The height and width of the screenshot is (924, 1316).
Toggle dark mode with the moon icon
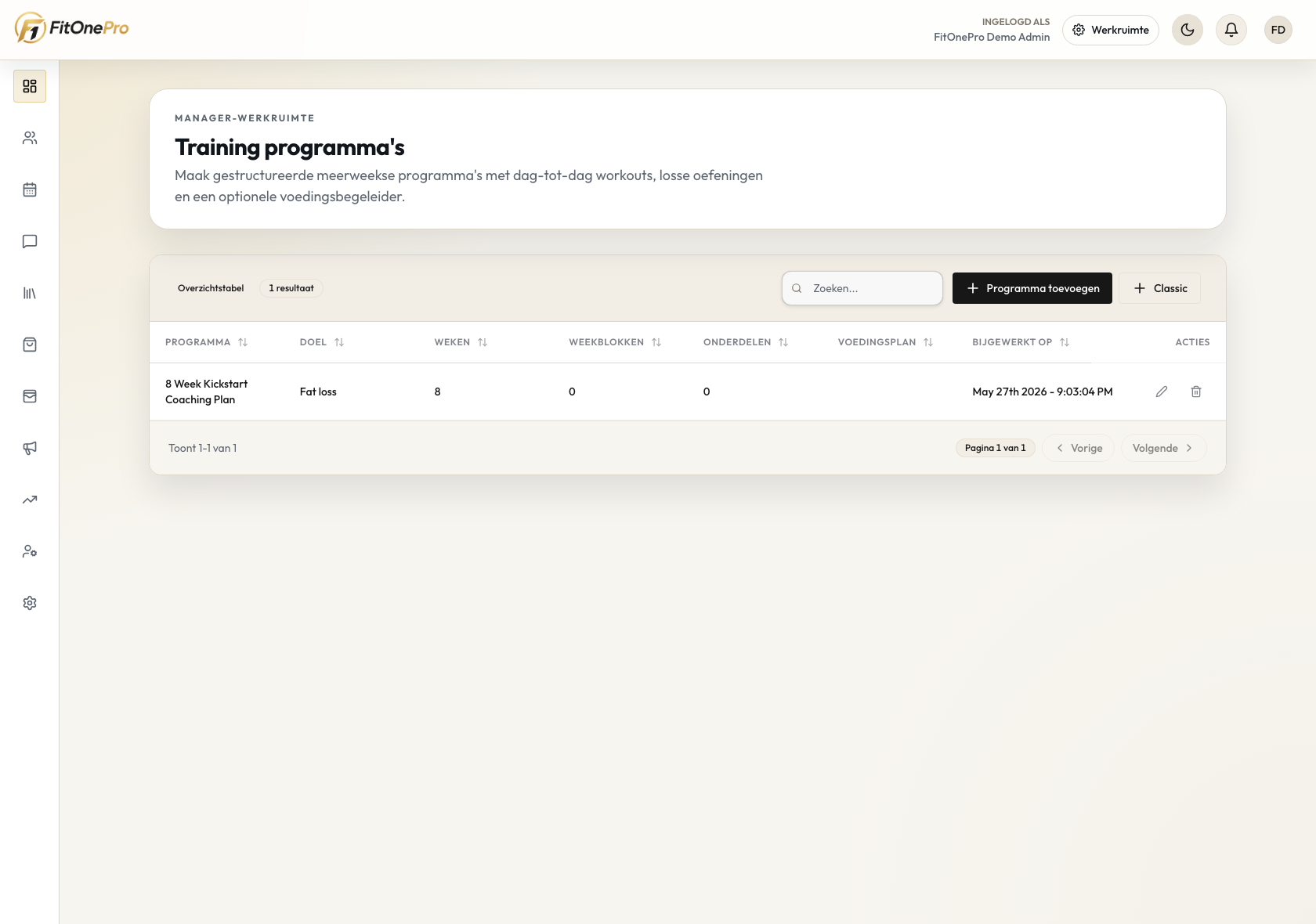coord(1188,30)
